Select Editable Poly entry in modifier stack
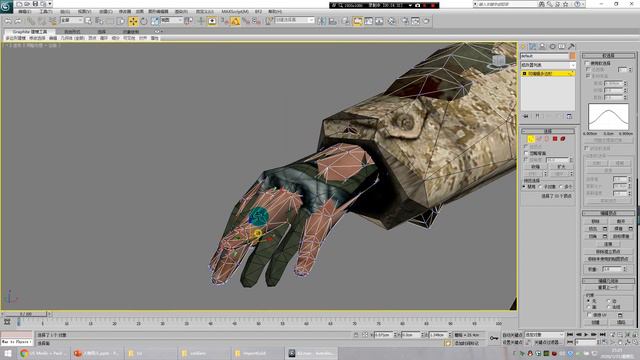The height and width of the screenshot is (360, 640). tap(548, 73)
